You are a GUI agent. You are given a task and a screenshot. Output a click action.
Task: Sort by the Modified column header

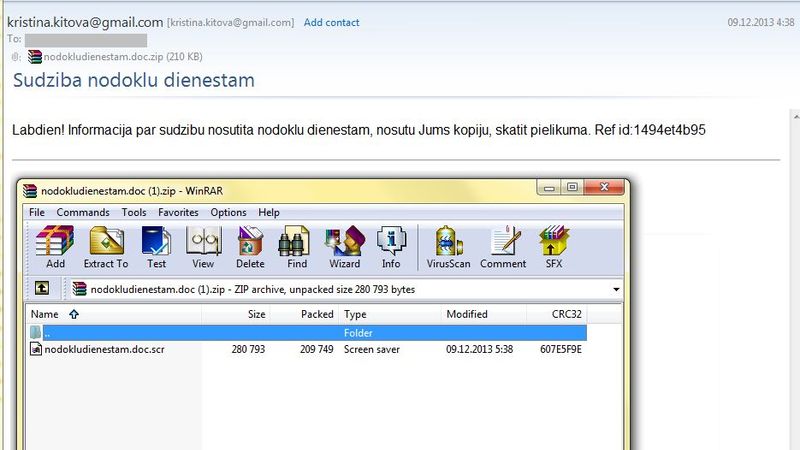pyautogui.click(x=484, y=314)
